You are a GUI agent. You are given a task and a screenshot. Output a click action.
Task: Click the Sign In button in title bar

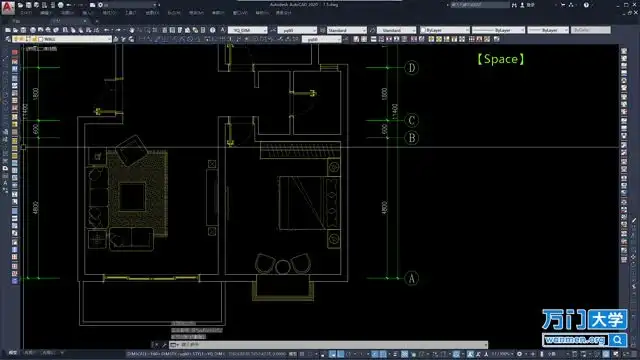[527, 5]
